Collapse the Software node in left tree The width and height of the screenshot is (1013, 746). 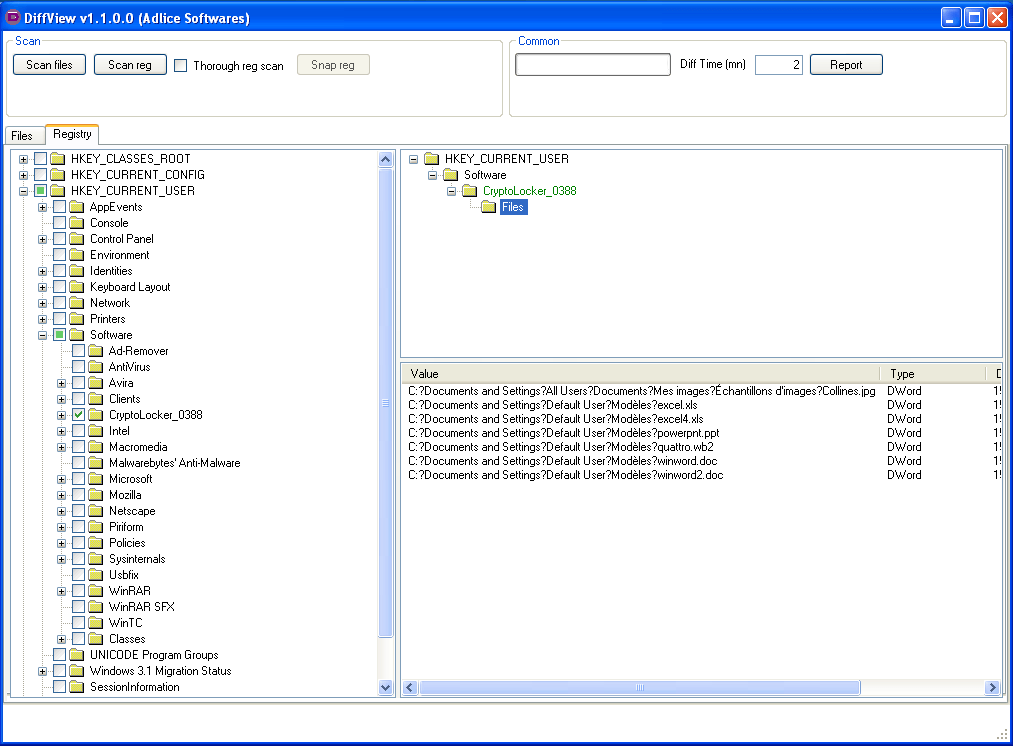[43, 335]
